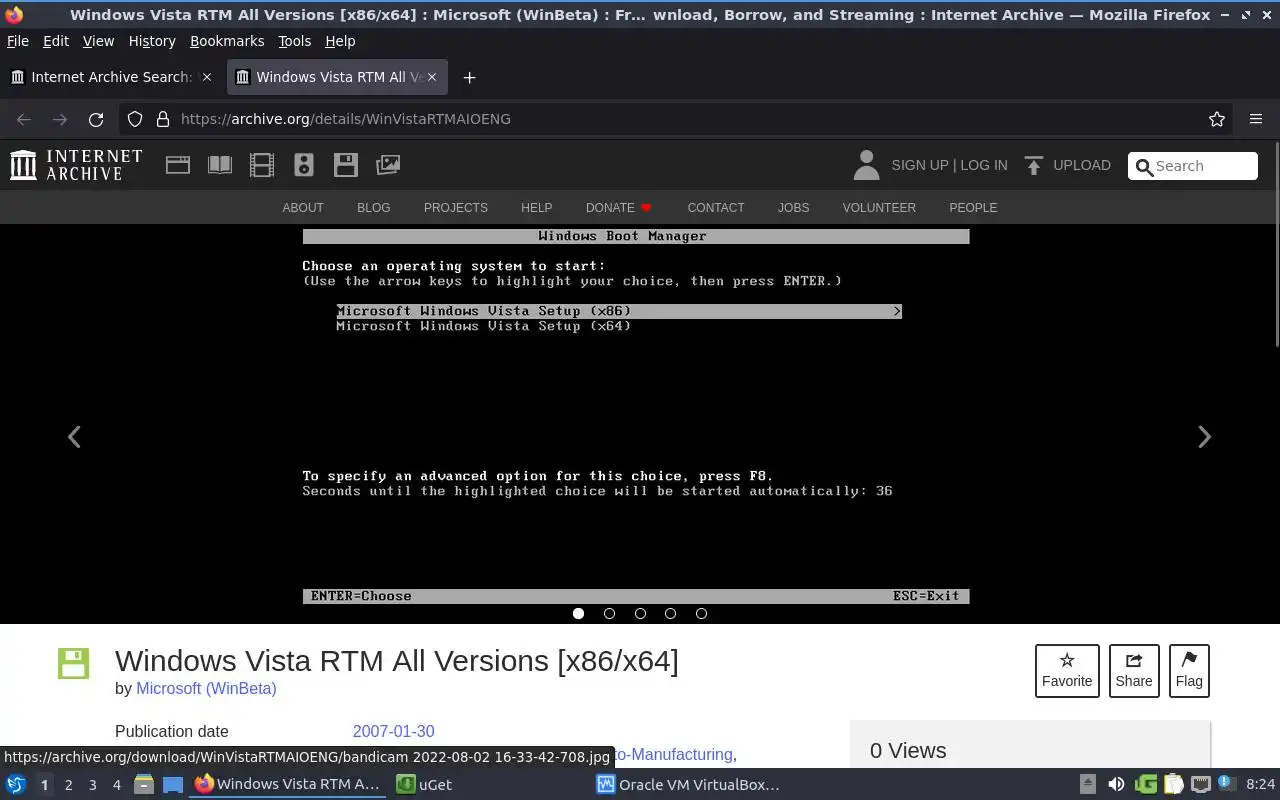The width and height of the screenshot is (1280, 800).
Task: Click the SIGN UP link
Action: tap(920, 165)
